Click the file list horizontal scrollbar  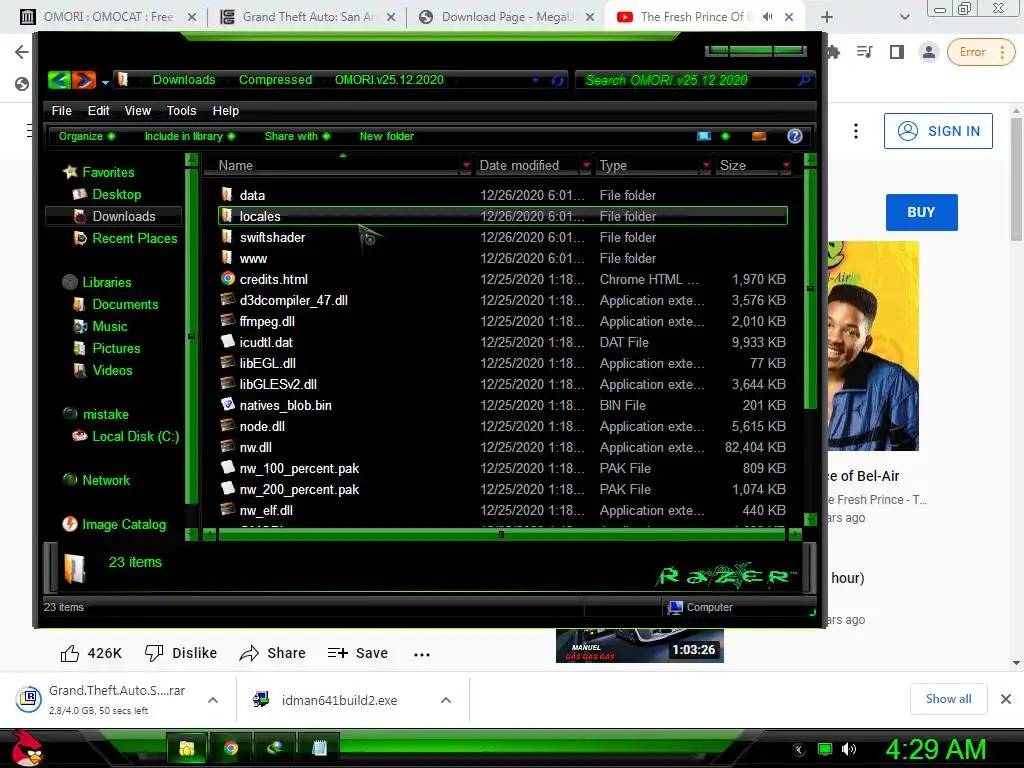pyautogui.click(x=501, y=535)
